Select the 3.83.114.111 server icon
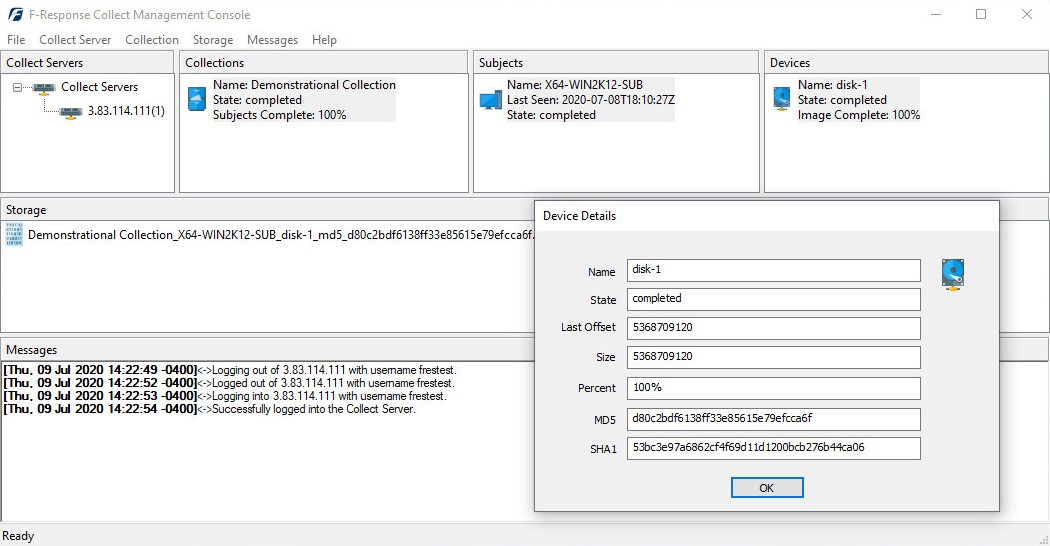This screenshot has width=1050, height=546. tap(70, 111)
